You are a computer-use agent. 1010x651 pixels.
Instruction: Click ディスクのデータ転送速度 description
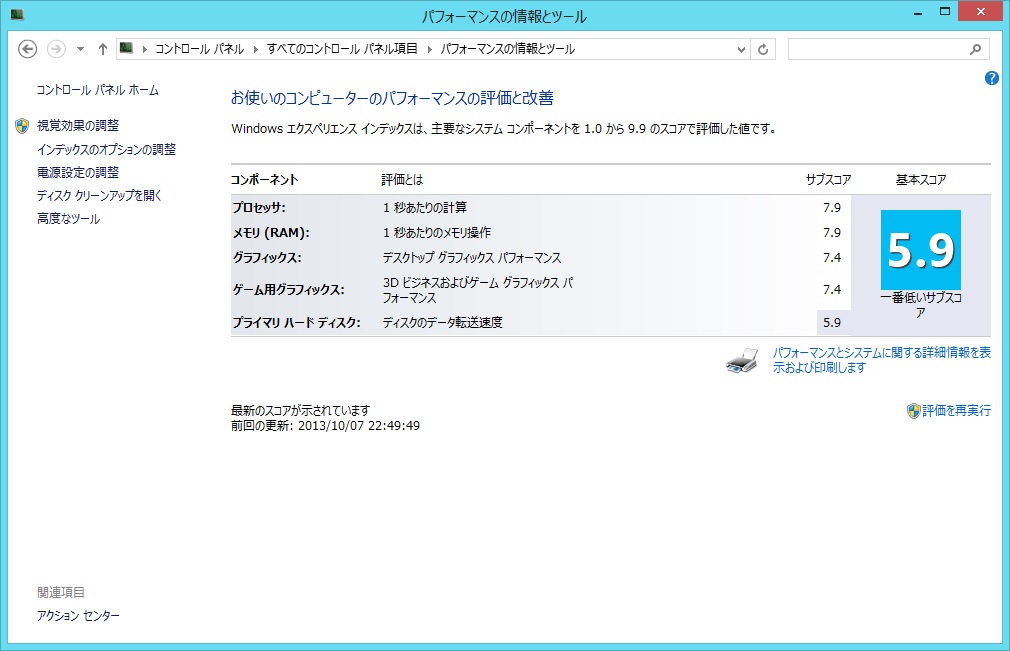tap(443, 323)
